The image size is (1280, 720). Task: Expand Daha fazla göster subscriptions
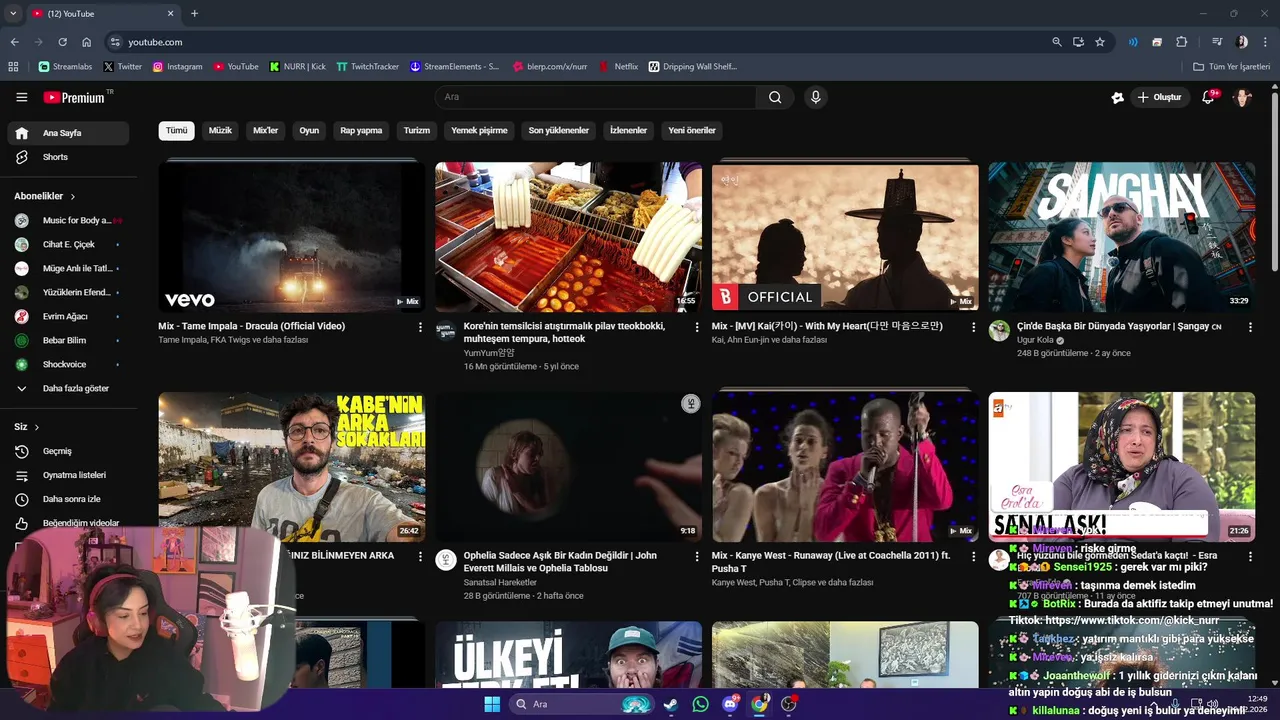tap(68, 388)
